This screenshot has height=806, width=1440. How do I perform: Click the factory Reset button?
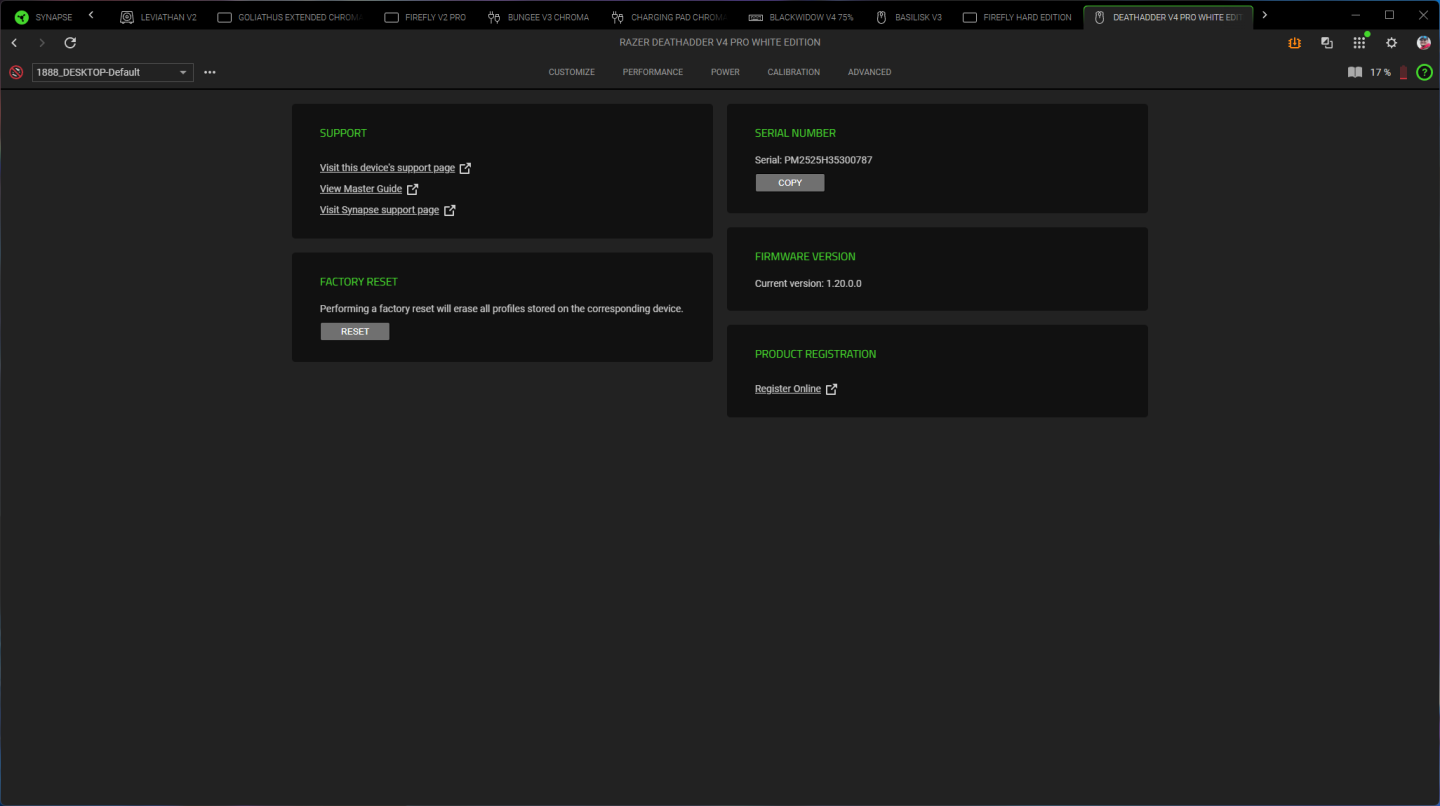click(x=355, y=332)
